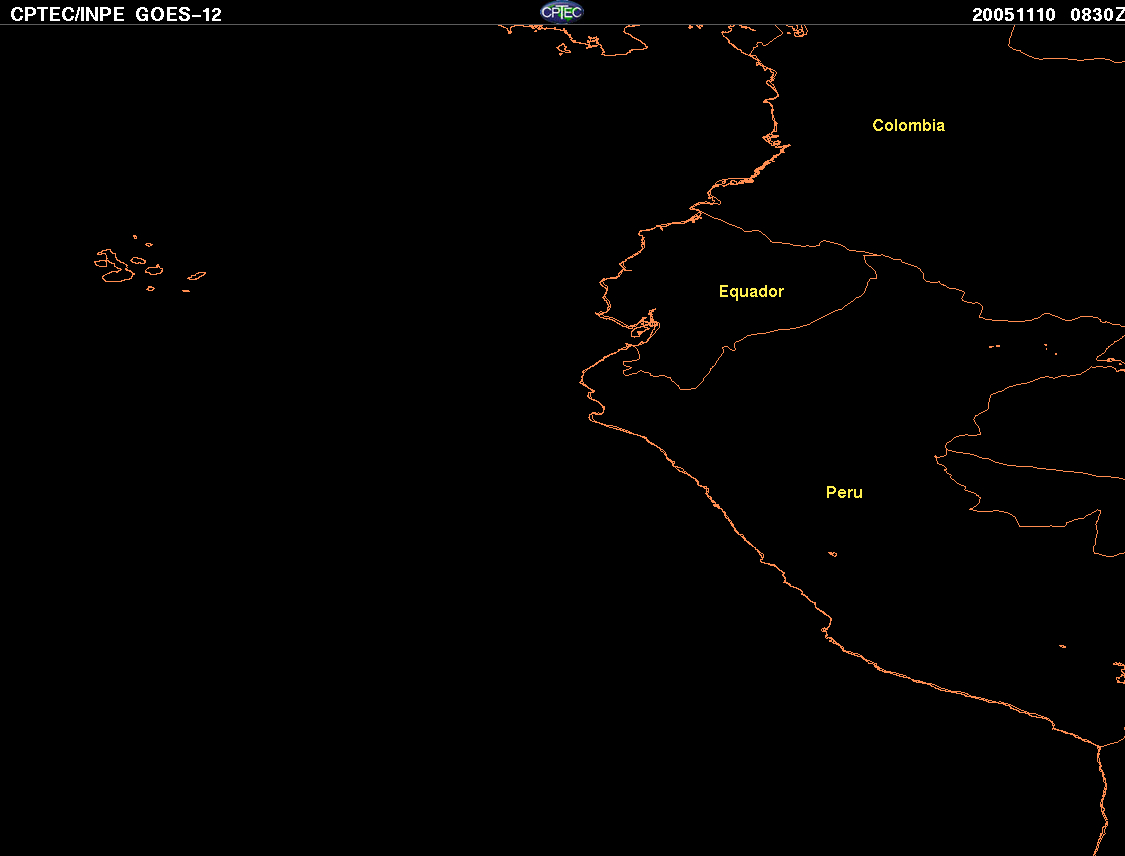Screen dimensions: 1125x856
Task: Click the 0830Z time stamp
Action: click(x=1097, y=15)
